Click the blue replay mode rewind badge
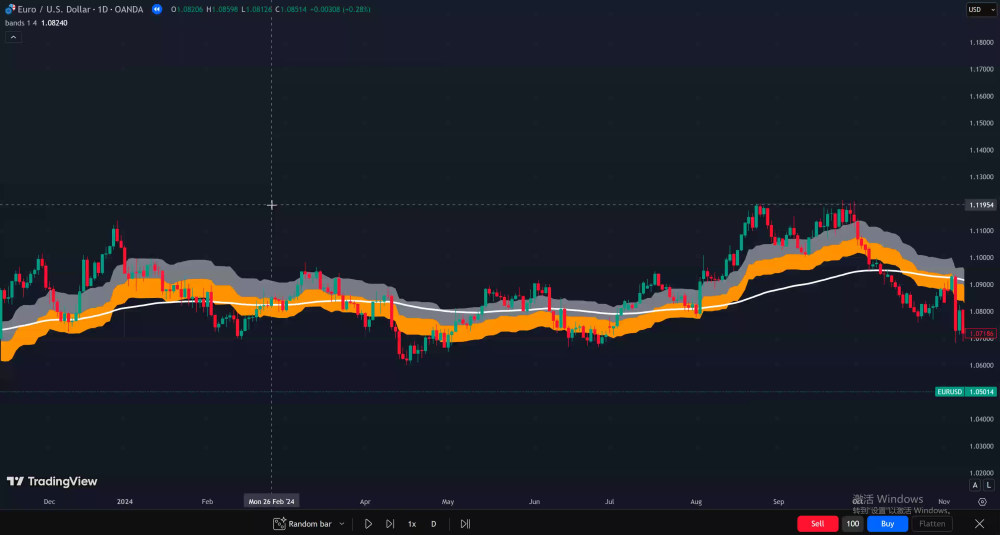 [157, 9]
